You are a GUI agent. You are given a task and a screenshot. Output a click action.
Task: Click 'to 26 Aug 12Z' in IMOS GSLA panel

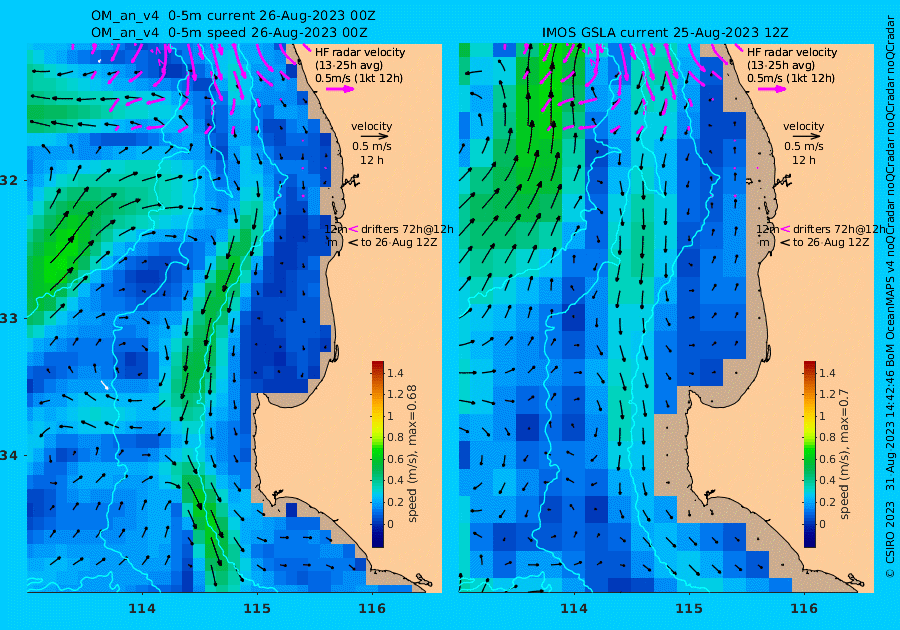(x=831, y=243)
